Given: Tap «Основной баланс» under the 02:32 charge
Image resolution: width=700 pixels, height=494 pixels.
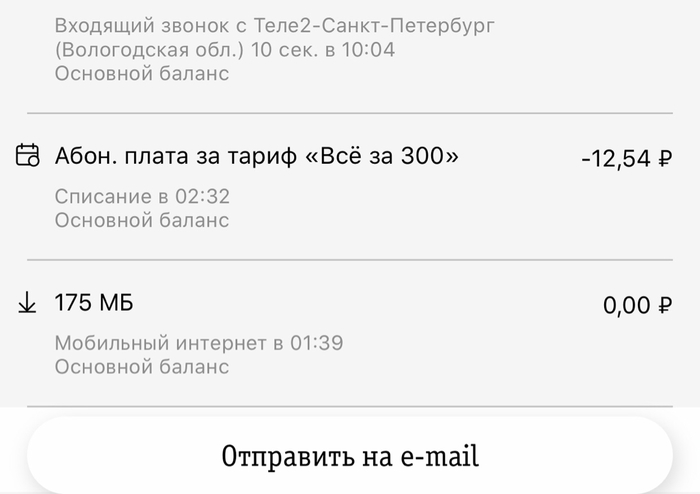Looking at the screenshot, I should tap(142, 220).
